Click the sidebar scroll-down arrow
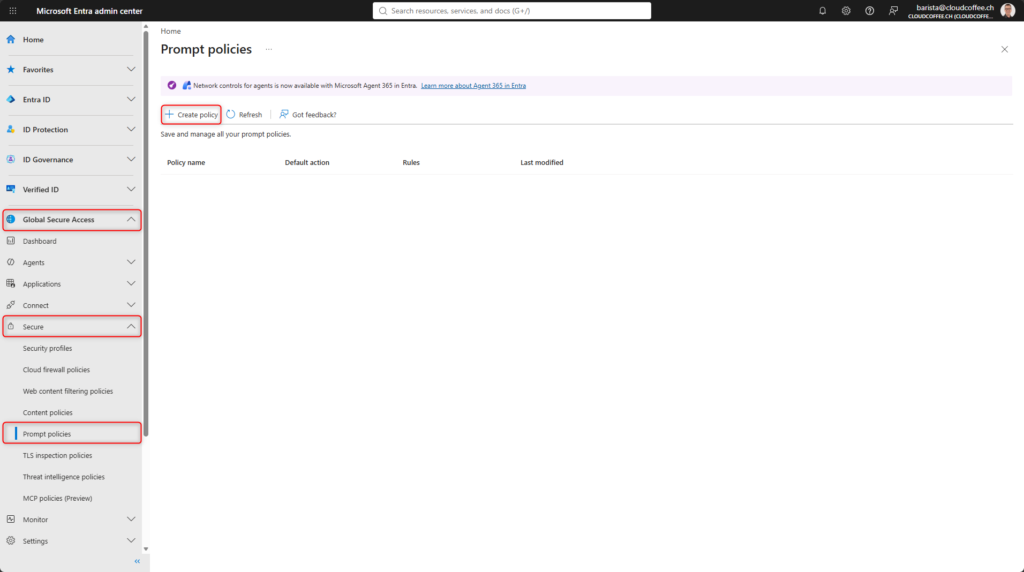The width and height of the screenshot is (1024, 572). click(x=146, y=549)
